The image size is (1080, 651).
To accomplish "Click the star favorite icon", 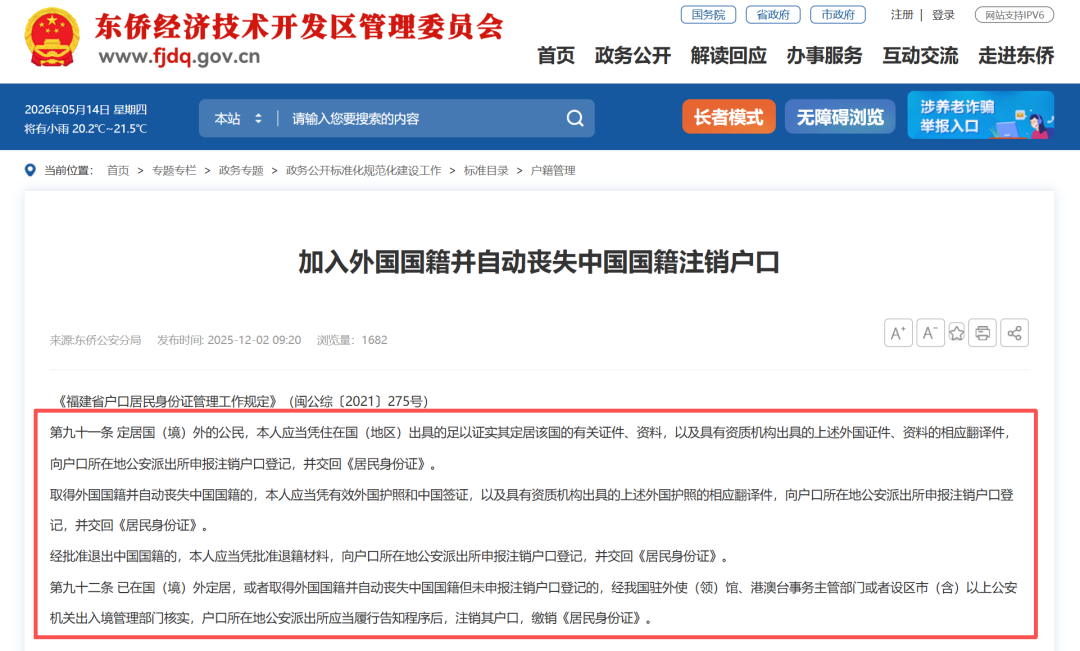I will pyautogui.click(x=957, y=333).
